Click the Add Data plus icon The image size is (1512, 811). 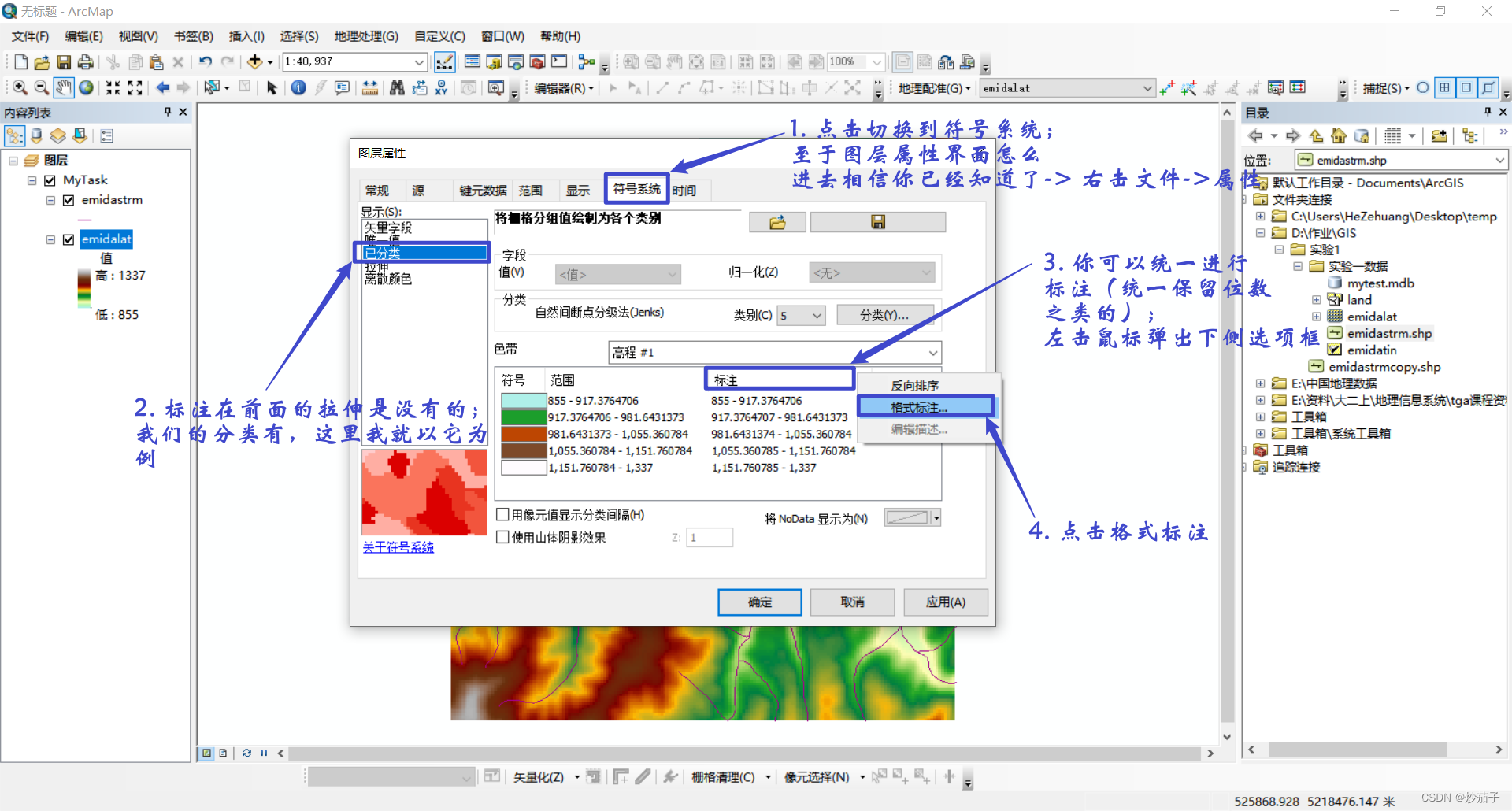pos(254,62)
